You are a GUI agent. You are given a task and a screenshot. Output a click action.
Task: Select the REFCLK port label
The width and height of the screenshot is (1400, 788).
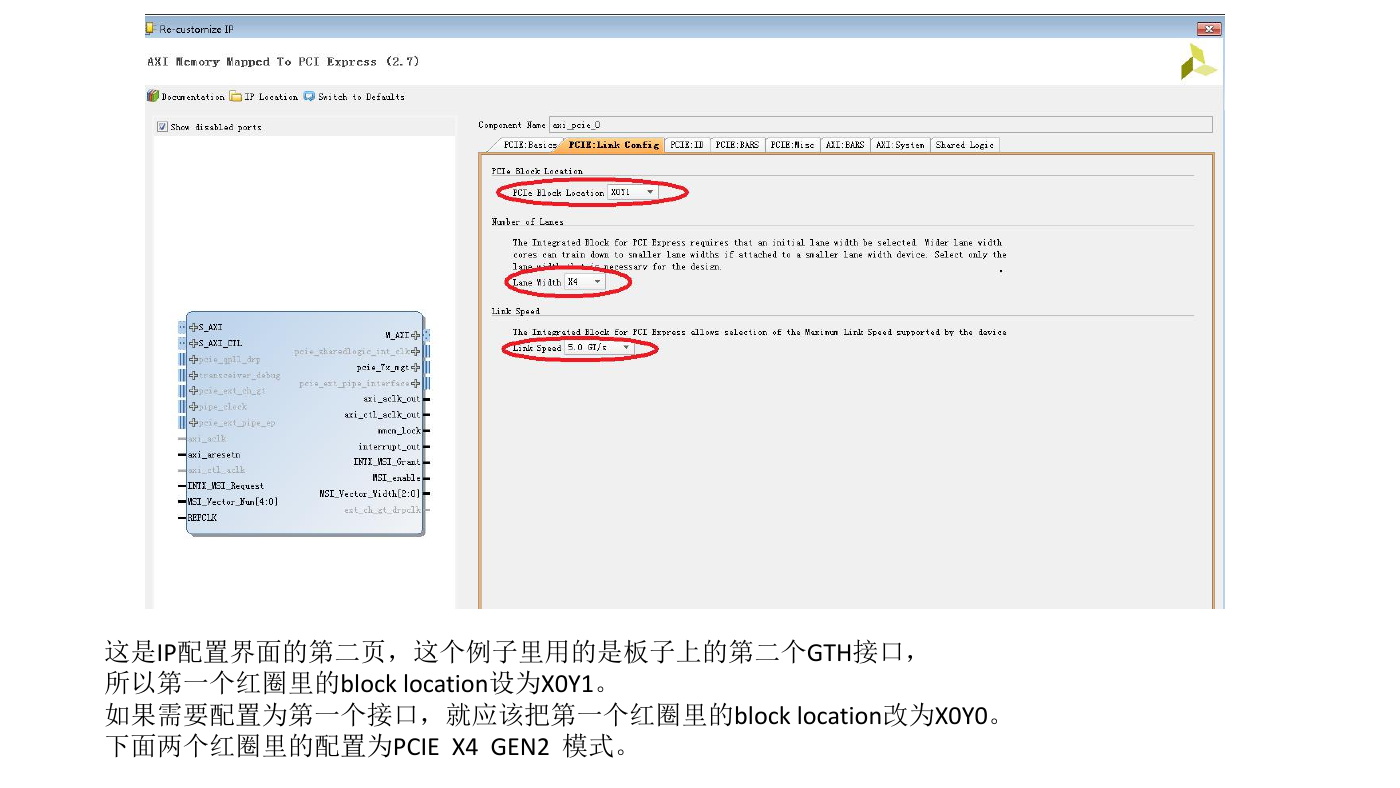click(202, 518)
